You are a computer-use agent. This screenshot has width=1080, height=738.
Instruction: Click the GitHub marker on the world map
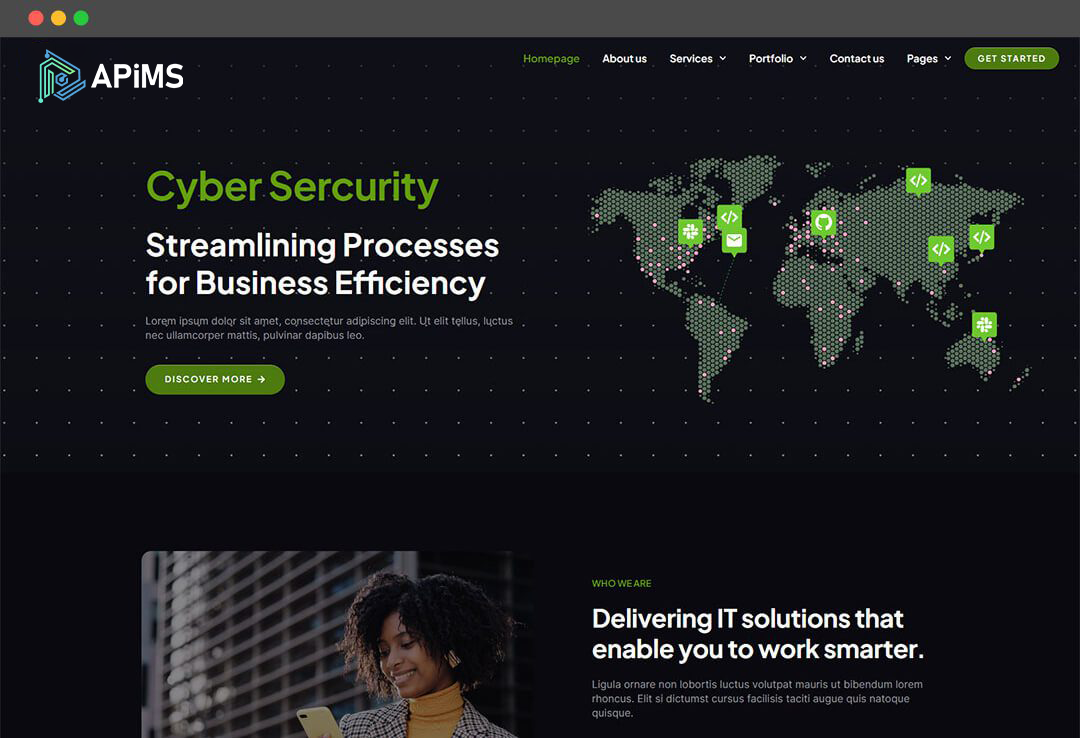click(x=822, y=223)
